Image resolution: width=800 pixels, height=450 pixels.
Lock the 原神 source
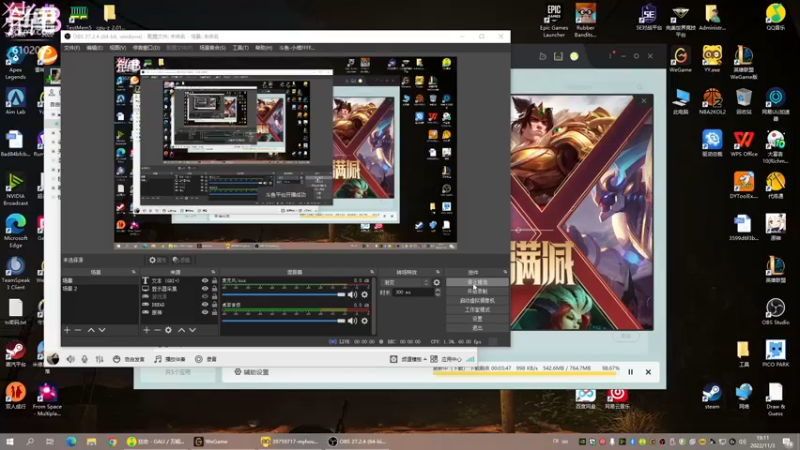pyautogui.click(x=214, y=312)
